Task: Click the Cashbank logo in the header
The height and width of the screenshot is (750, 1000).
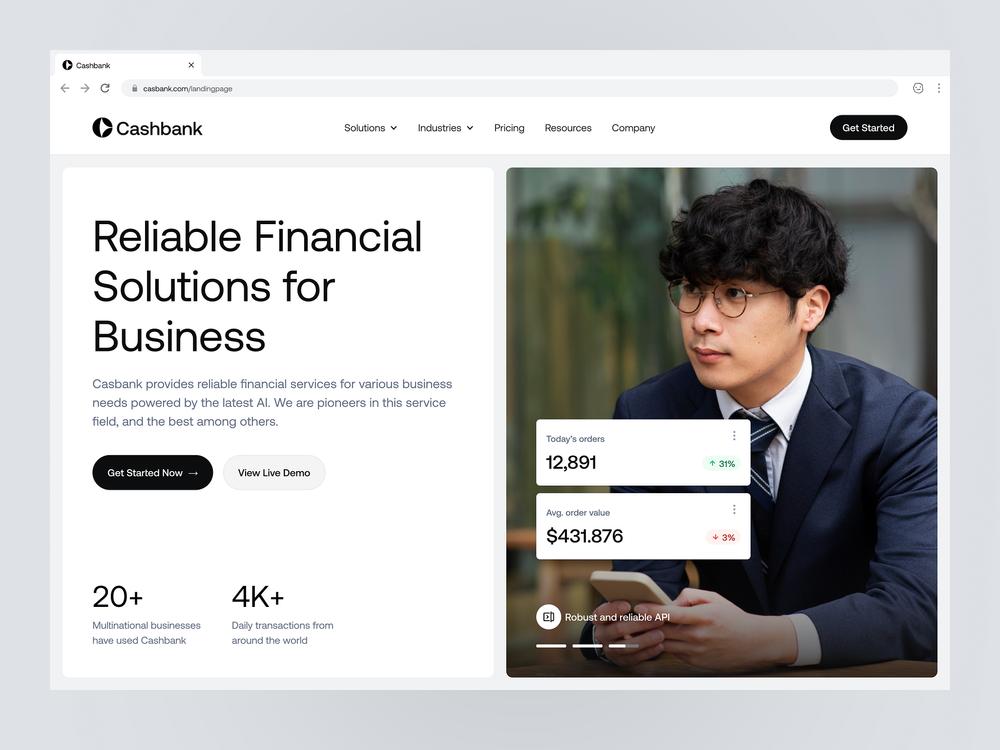Action: [147, 128]
